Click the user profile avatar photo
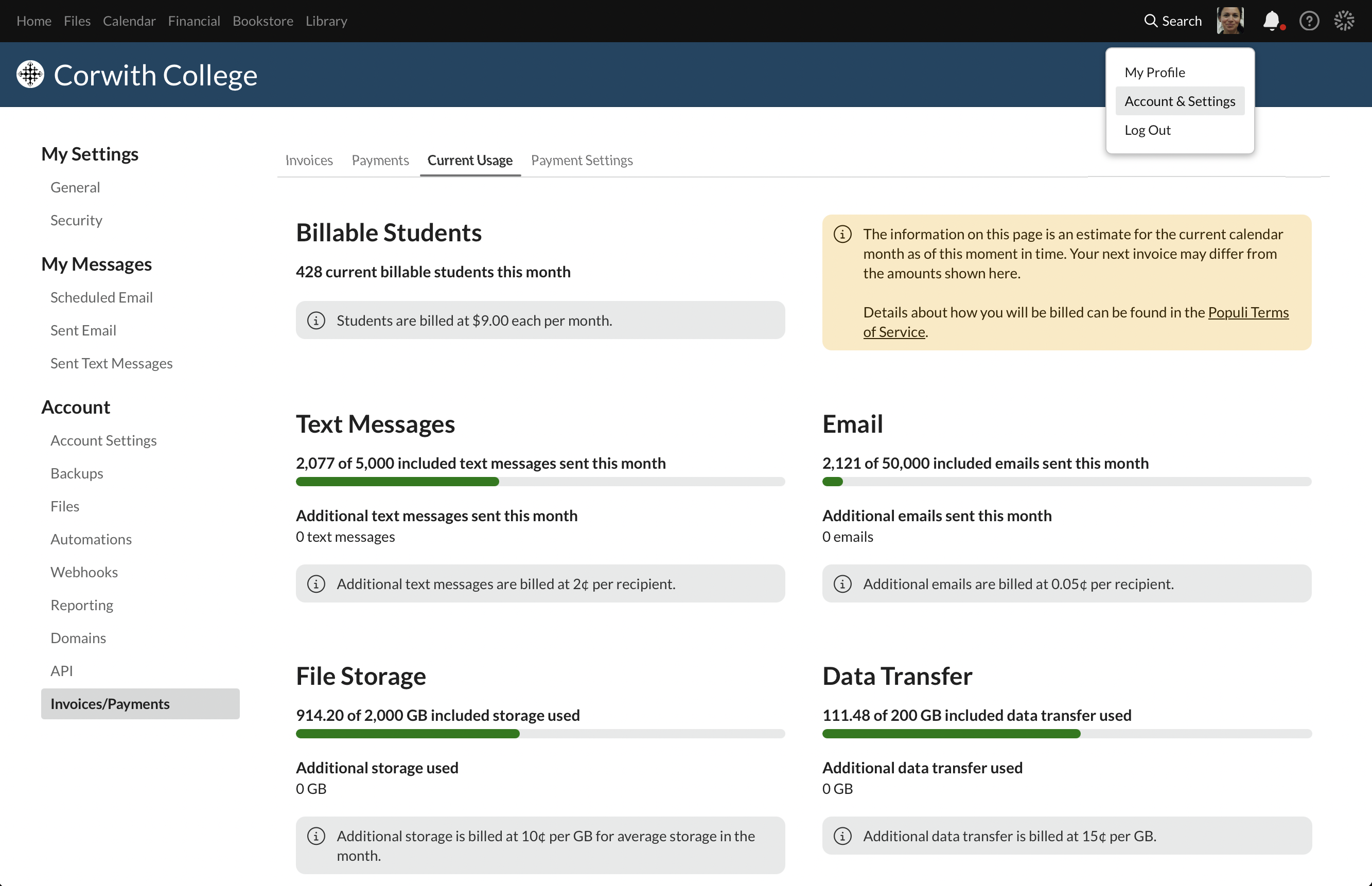This screenshot has height=886, width=1372. pos(1230,21)
